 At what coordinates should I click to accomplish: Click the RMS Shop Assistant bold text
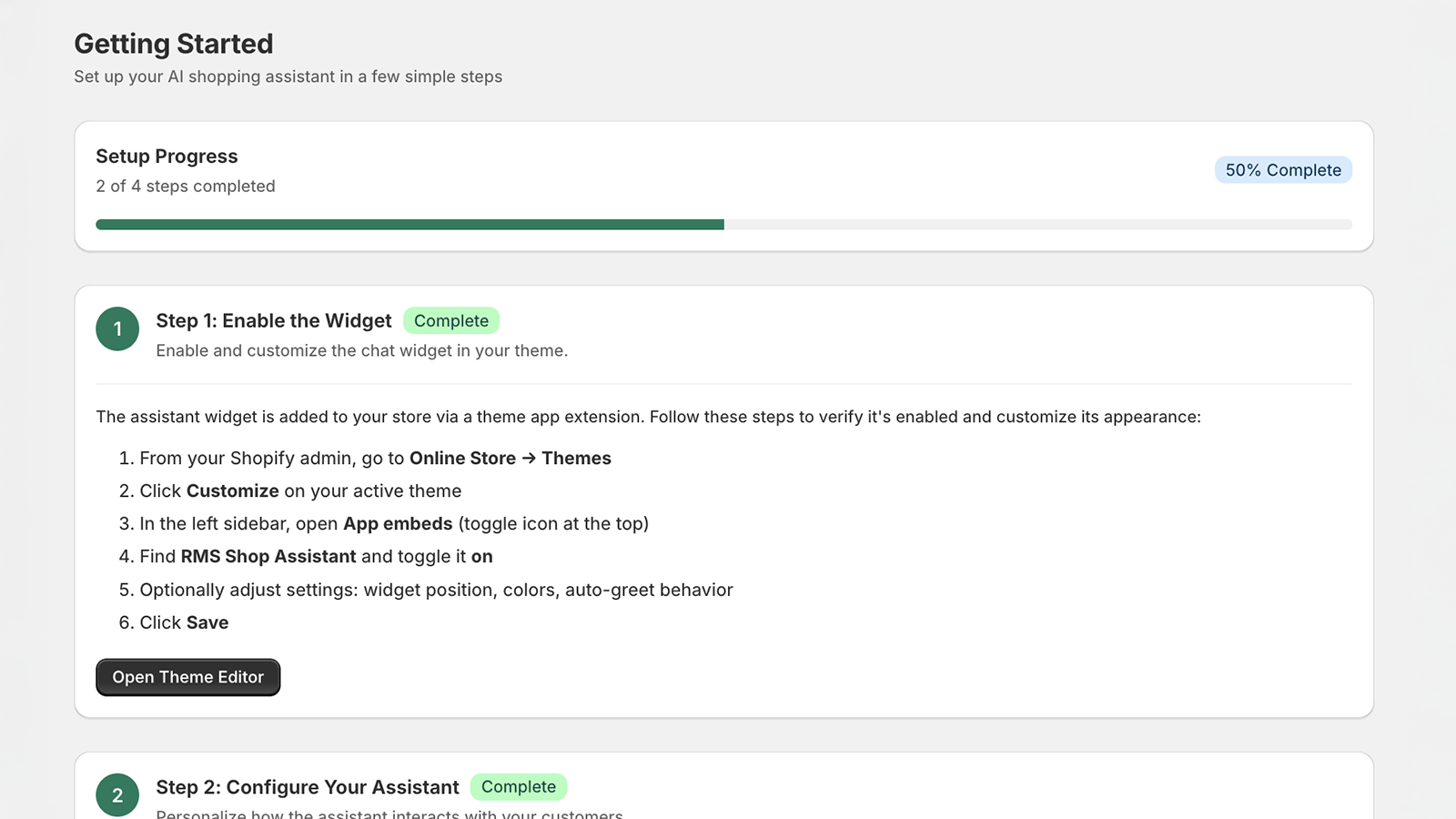click(x=268, y=557)
